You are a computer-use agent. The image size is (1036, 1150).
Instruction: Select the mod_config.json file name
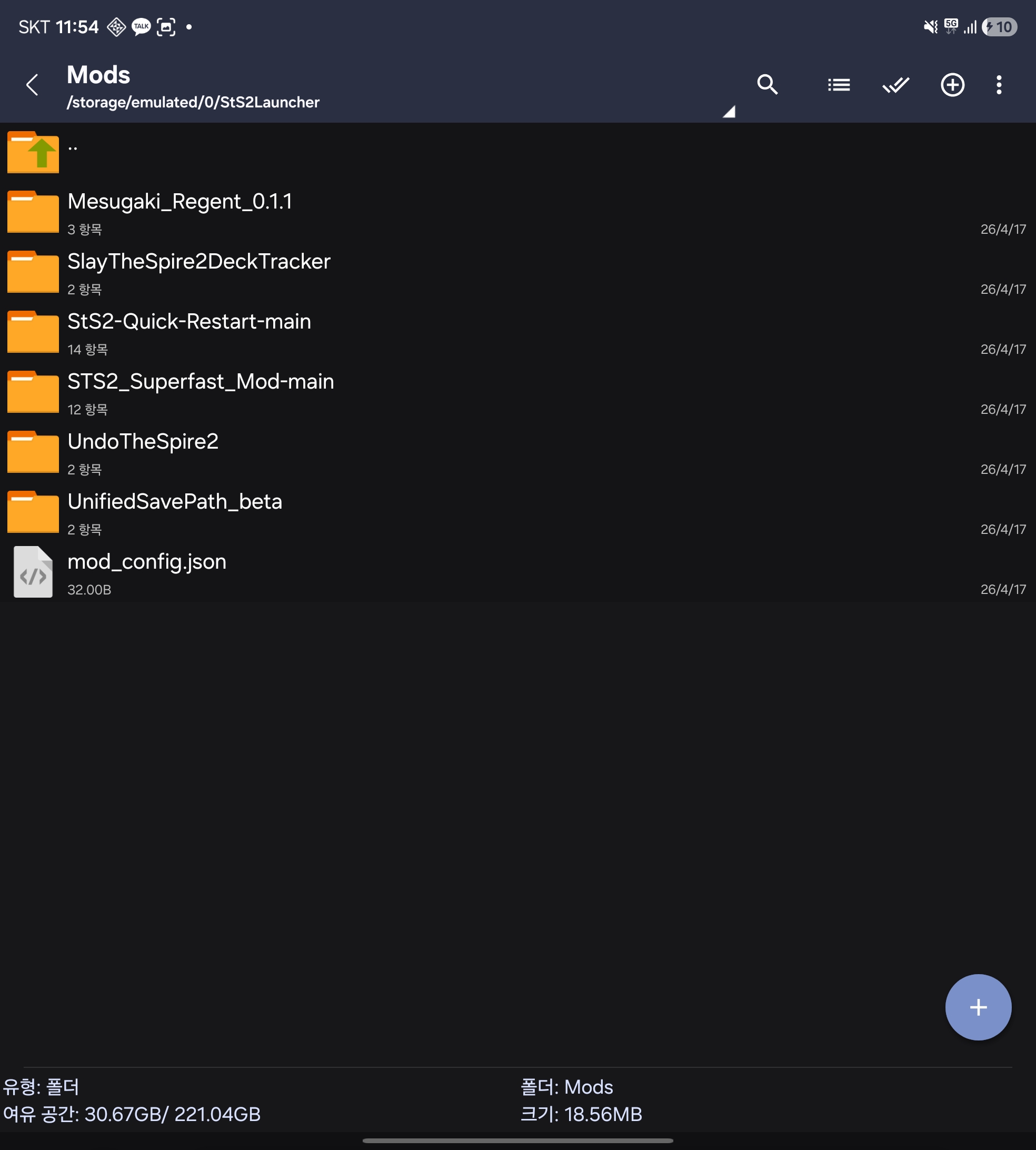147,562
